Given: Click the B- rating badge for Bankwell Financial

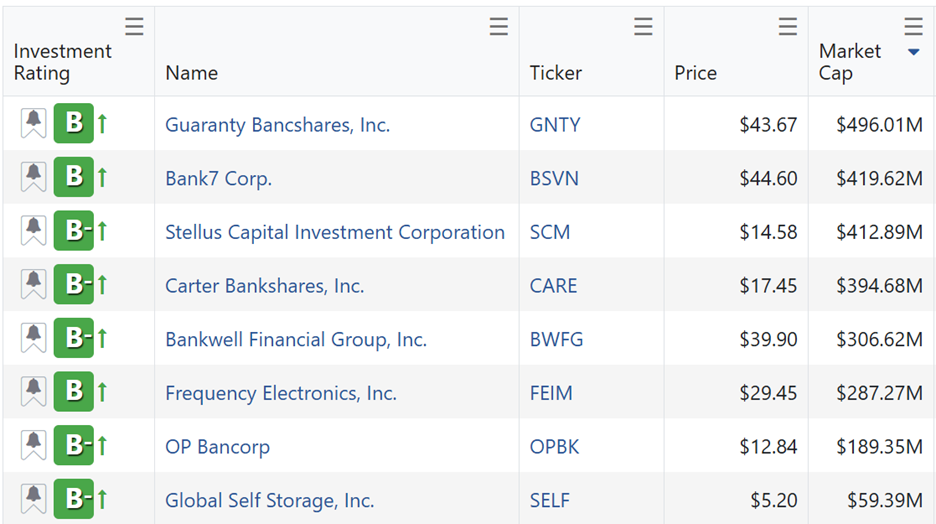Looking at the screenshot, I should (x=74, y=338).
